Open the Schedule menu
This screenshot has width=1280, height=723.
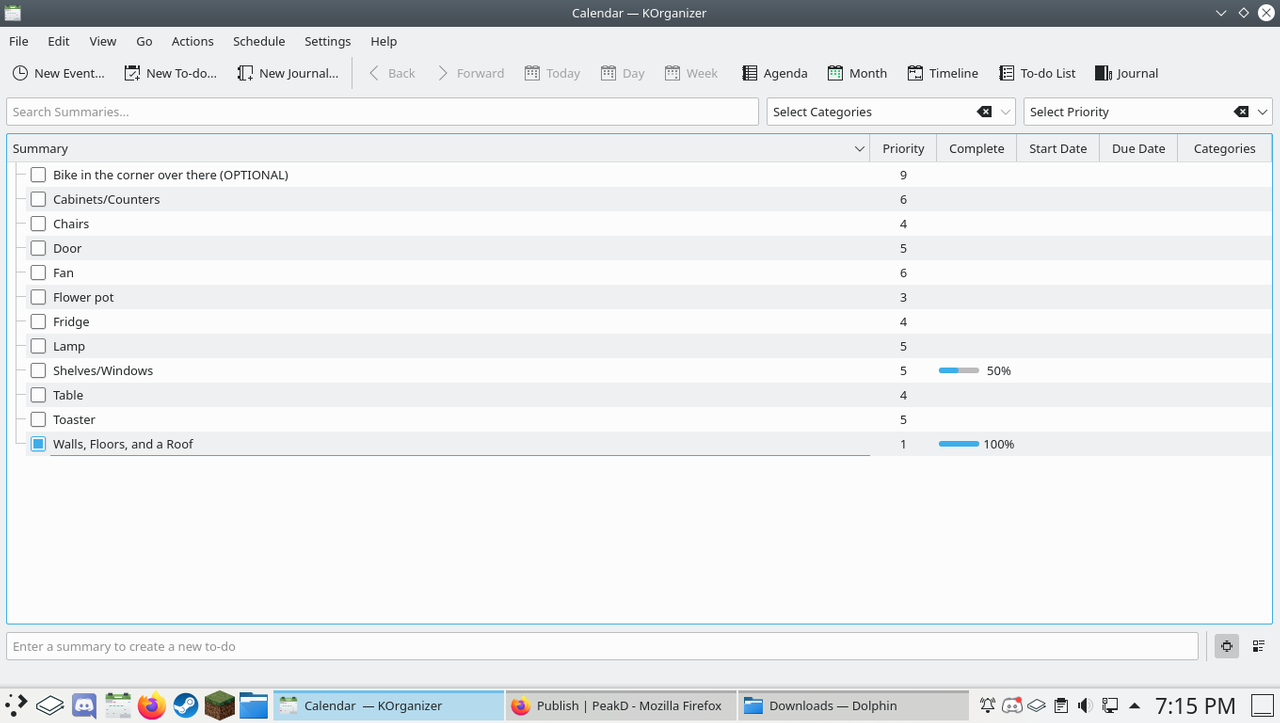[259, 41]
